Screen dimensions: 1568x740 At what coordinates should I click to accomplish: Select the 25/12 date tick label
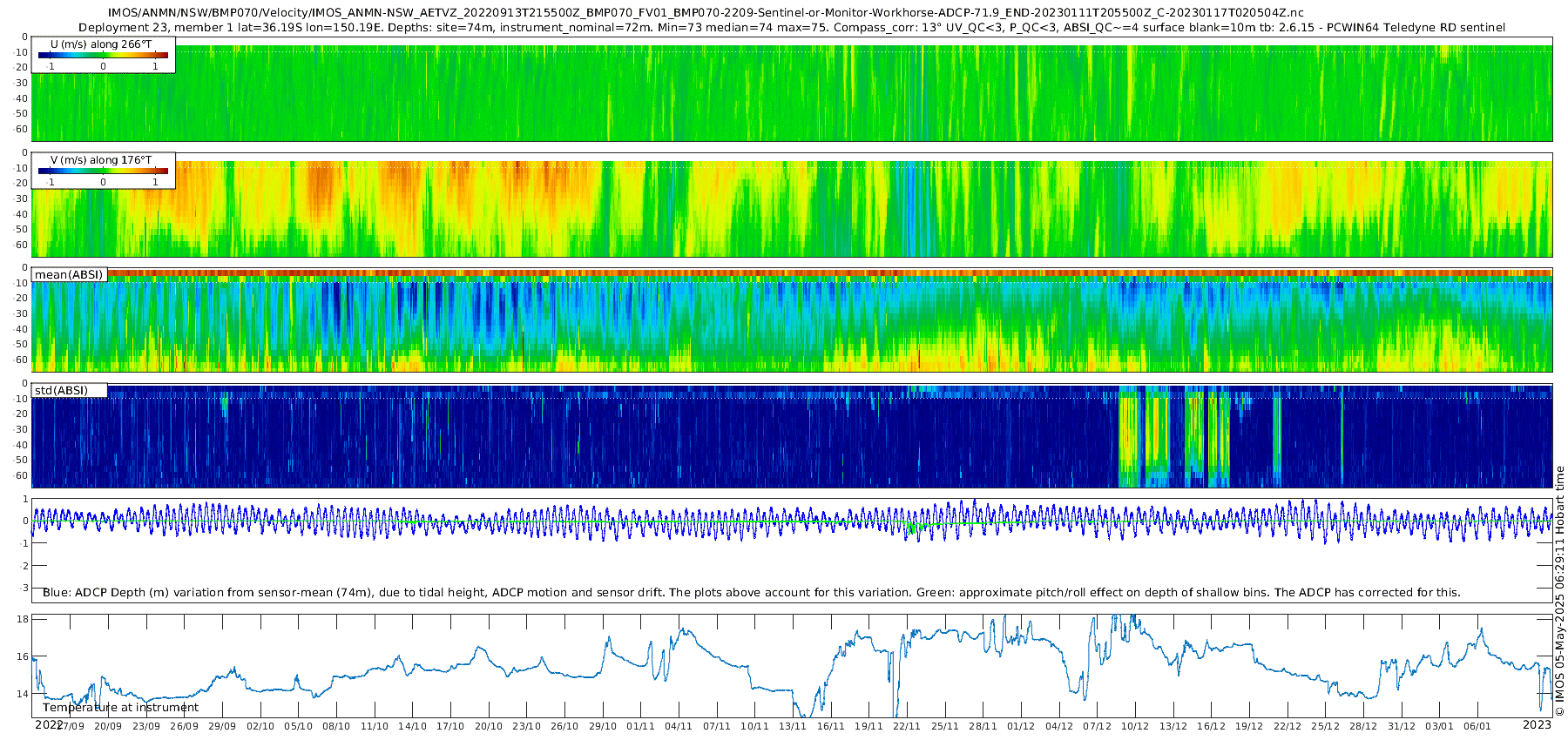[x=1325, y=726]
